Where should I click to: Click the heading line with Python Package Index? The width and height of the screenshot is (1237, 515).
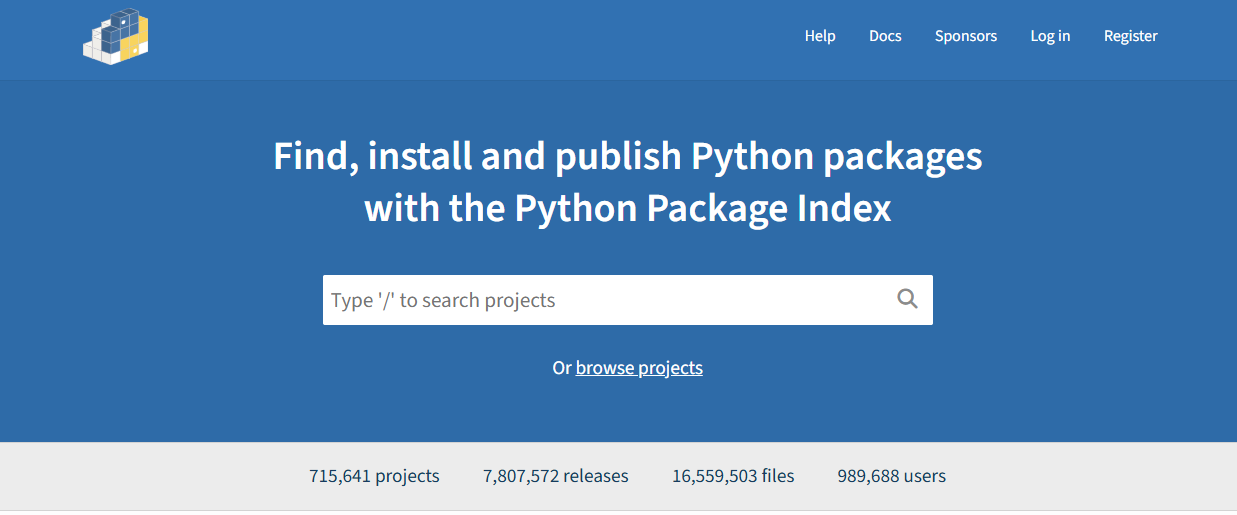(627, 208)
